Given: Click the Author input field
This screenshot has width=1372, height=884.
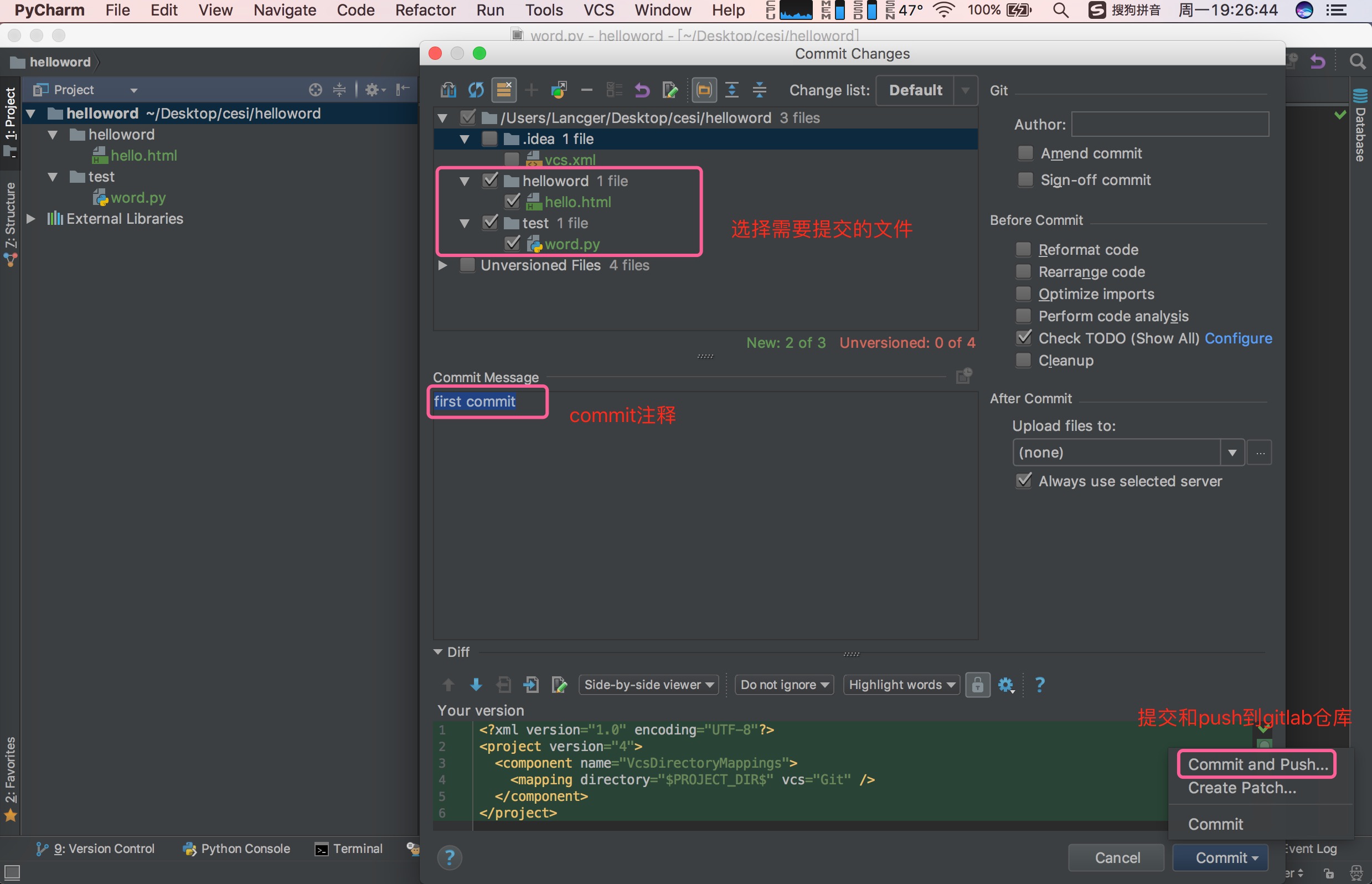Looking at the screenshot, I should pos(1170,124).
